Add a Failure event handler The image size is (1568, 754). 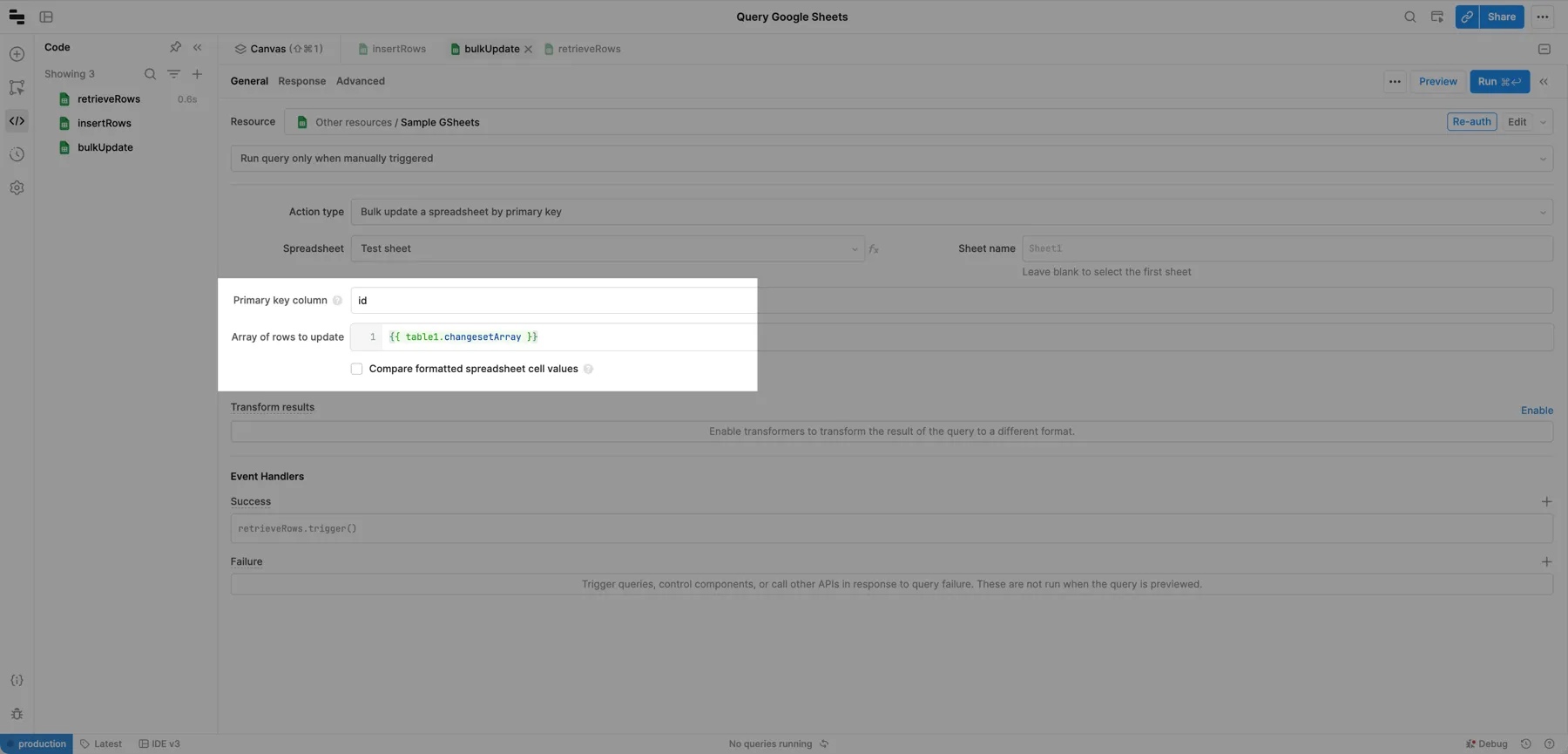pos(1546,561)
